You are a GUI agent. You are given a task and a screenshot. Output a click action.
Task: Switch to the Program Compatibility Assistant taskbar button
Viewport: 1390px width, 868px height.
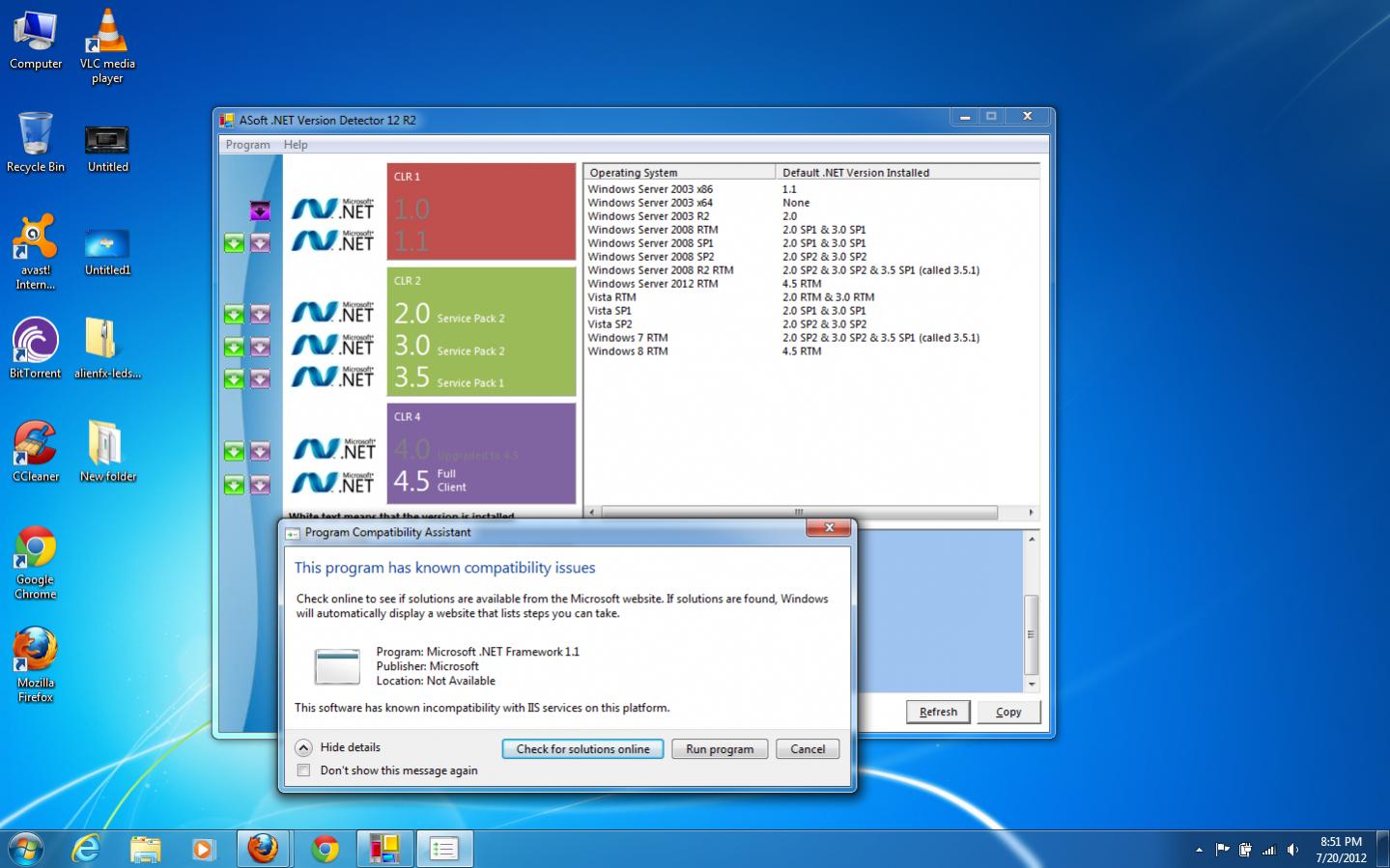[443, 849]
